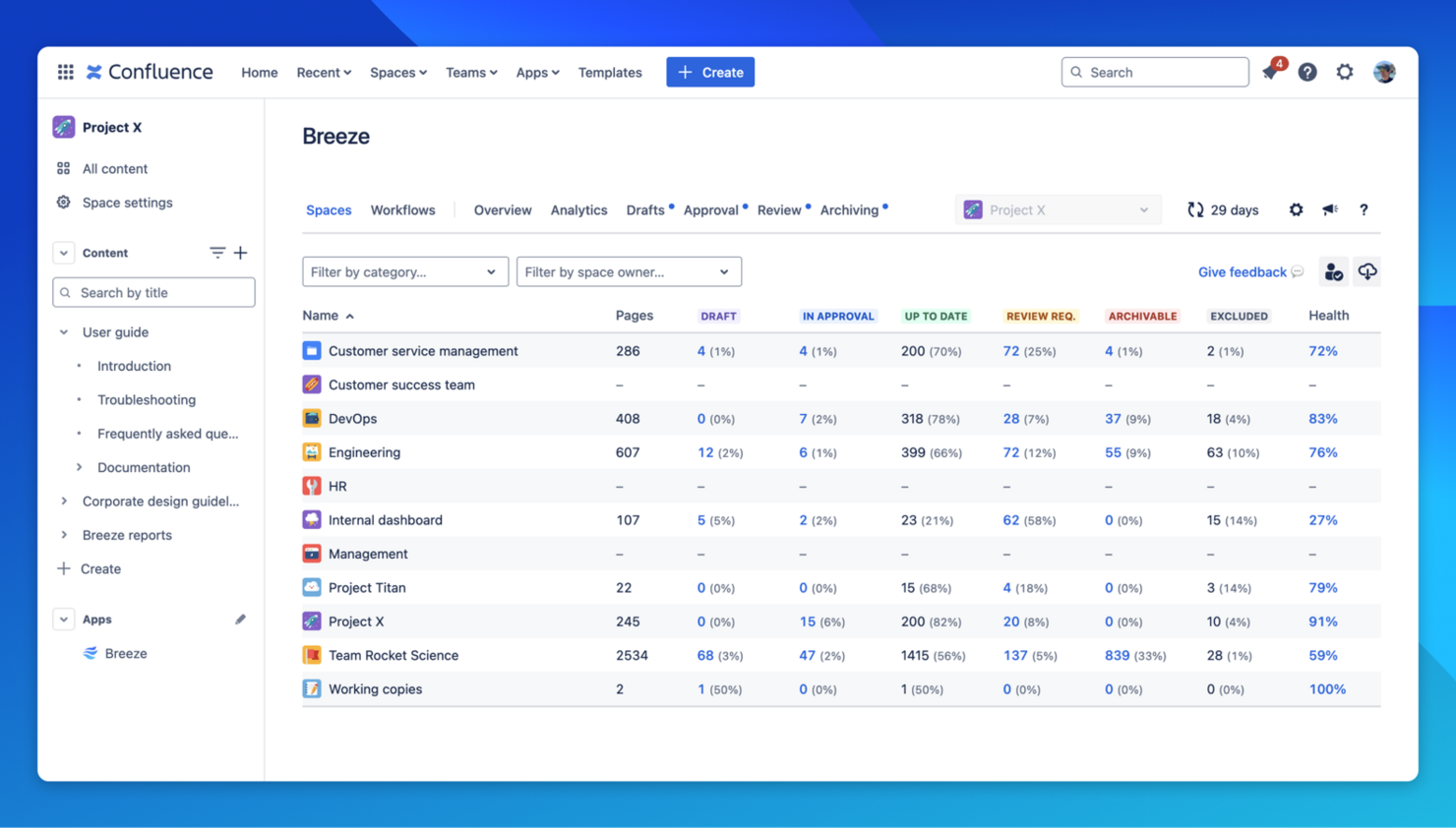
Task: Click the Give feedback link
Action: click(x=1243, y=271)
